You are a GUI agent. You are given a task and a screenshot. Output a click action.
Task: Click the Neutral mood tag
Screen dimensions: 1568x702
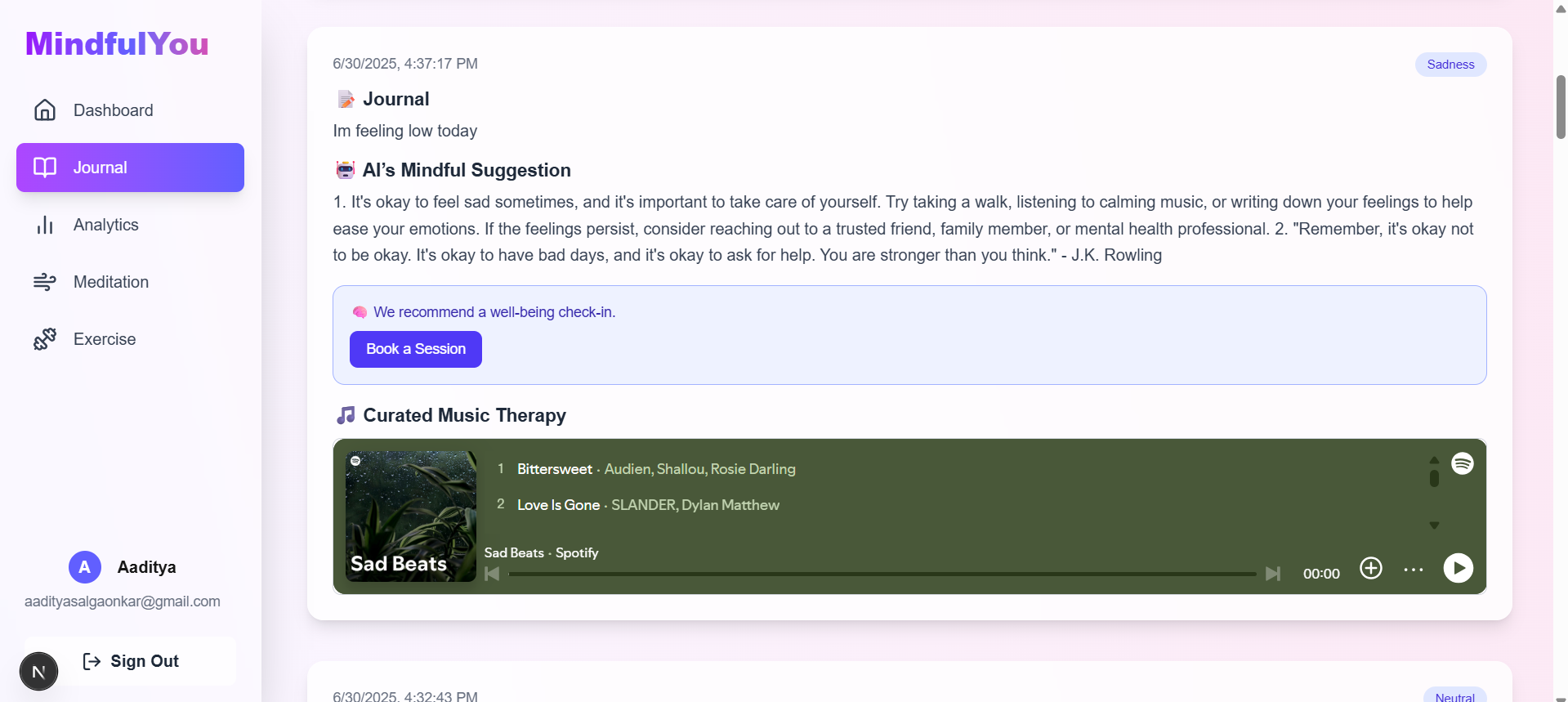click(x=1454, y=696)
